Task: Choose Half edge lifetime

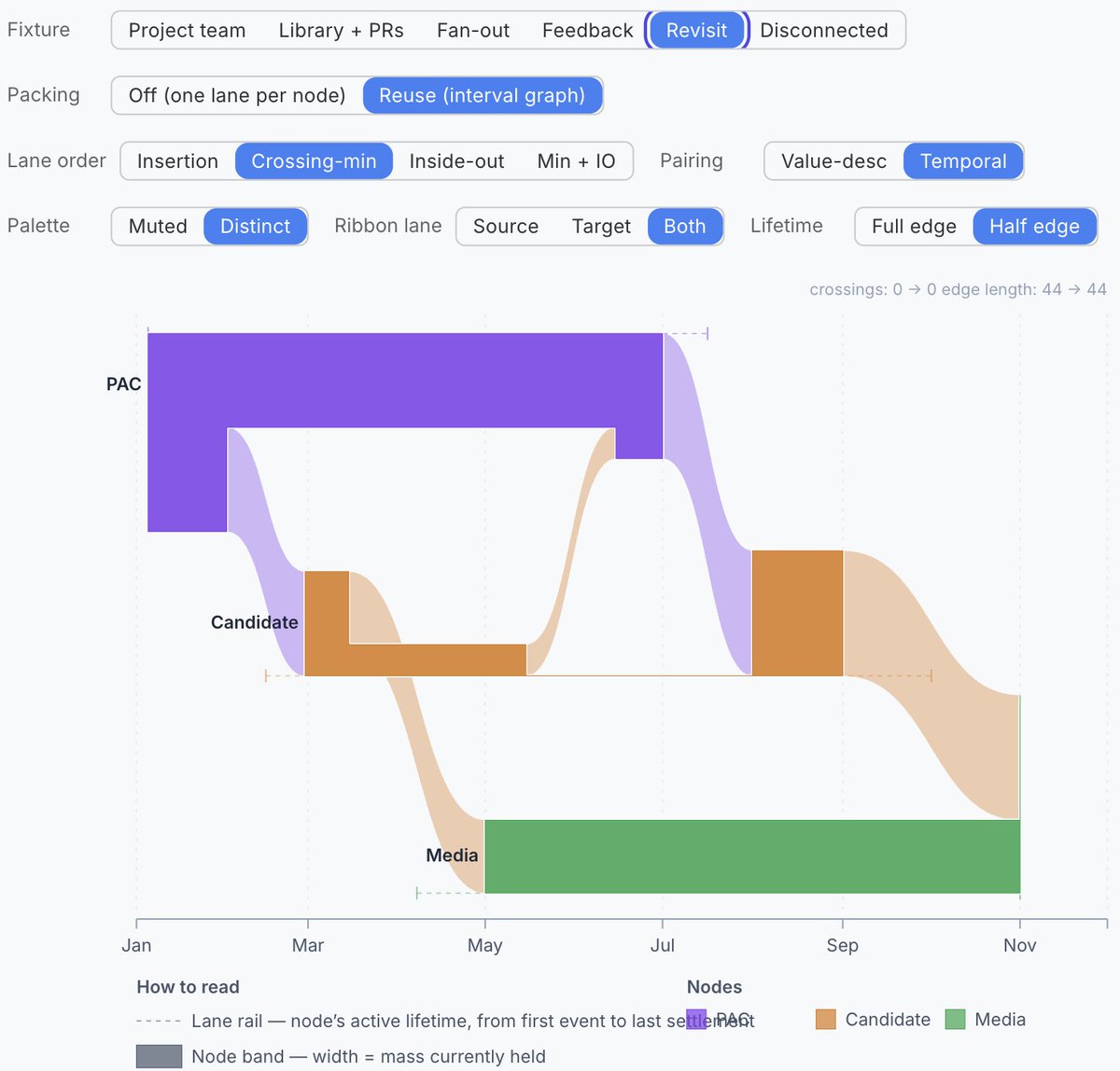Action: tap(1034, 226)
